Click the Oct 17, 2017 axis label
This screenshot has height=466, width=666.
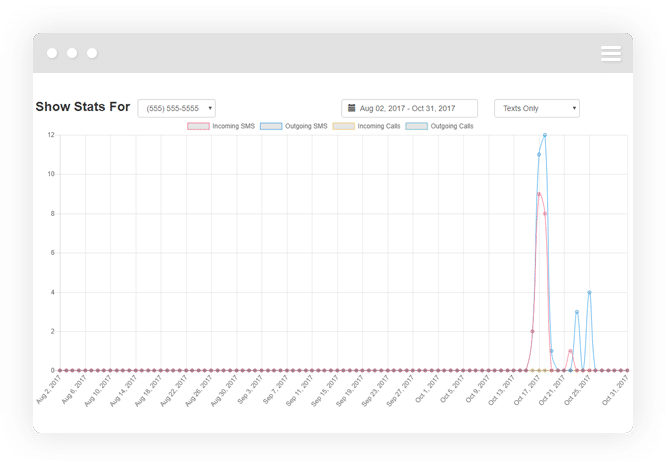point(527,391)
